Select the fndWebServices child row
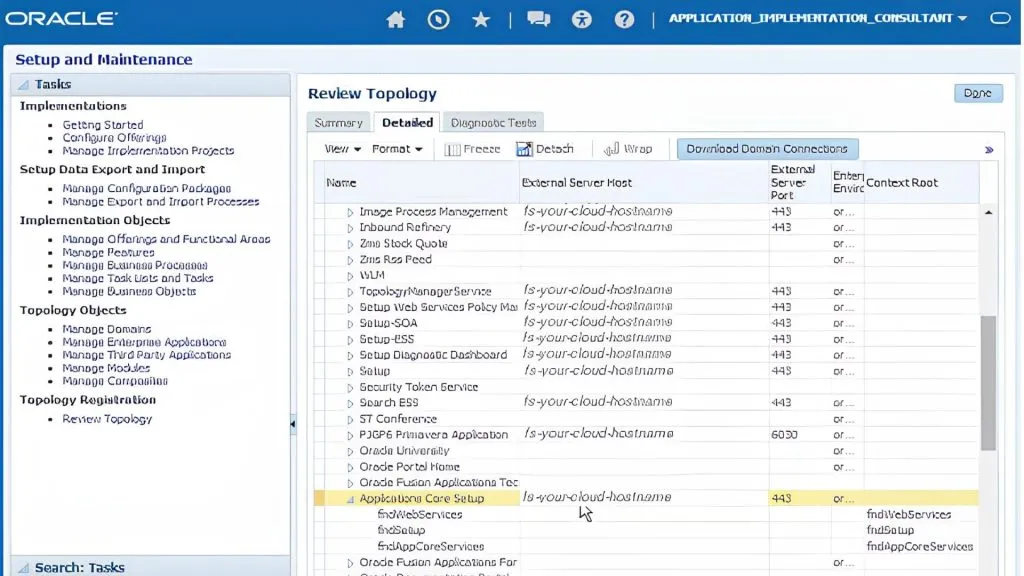1024x576 pixels. (646, 515)
